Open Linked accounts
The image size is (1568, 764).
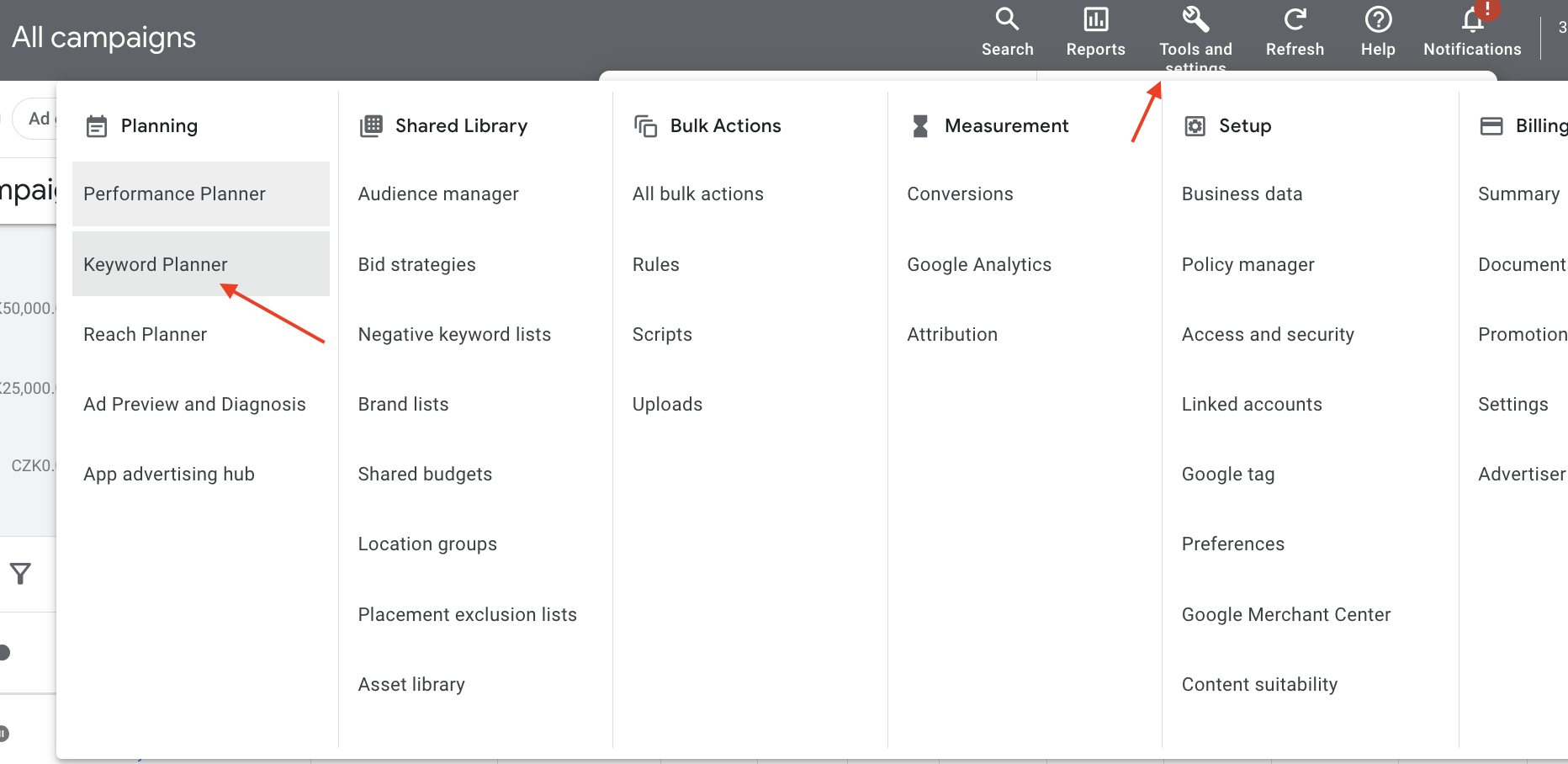pyautogui.click(x=1252, y=405)
